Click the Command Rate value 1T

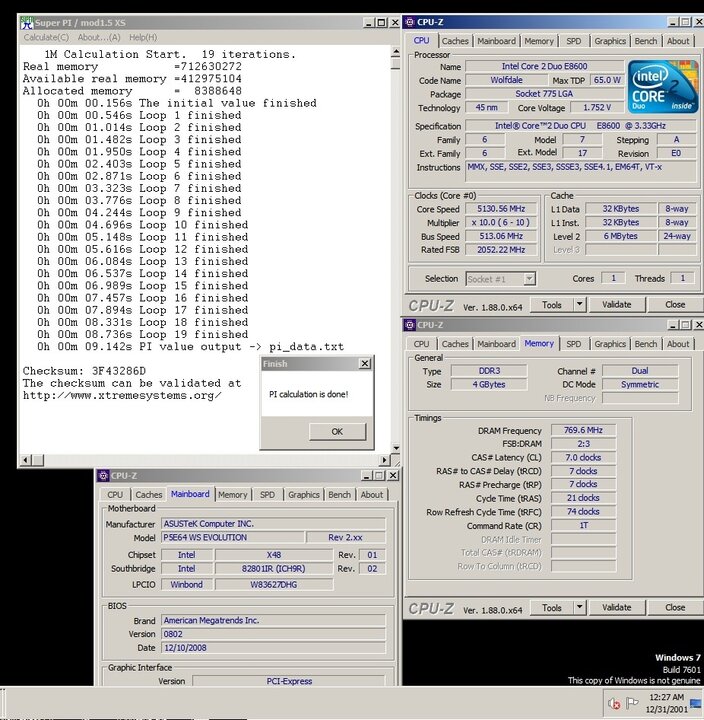pyautogui.click(x=583, y=525)
